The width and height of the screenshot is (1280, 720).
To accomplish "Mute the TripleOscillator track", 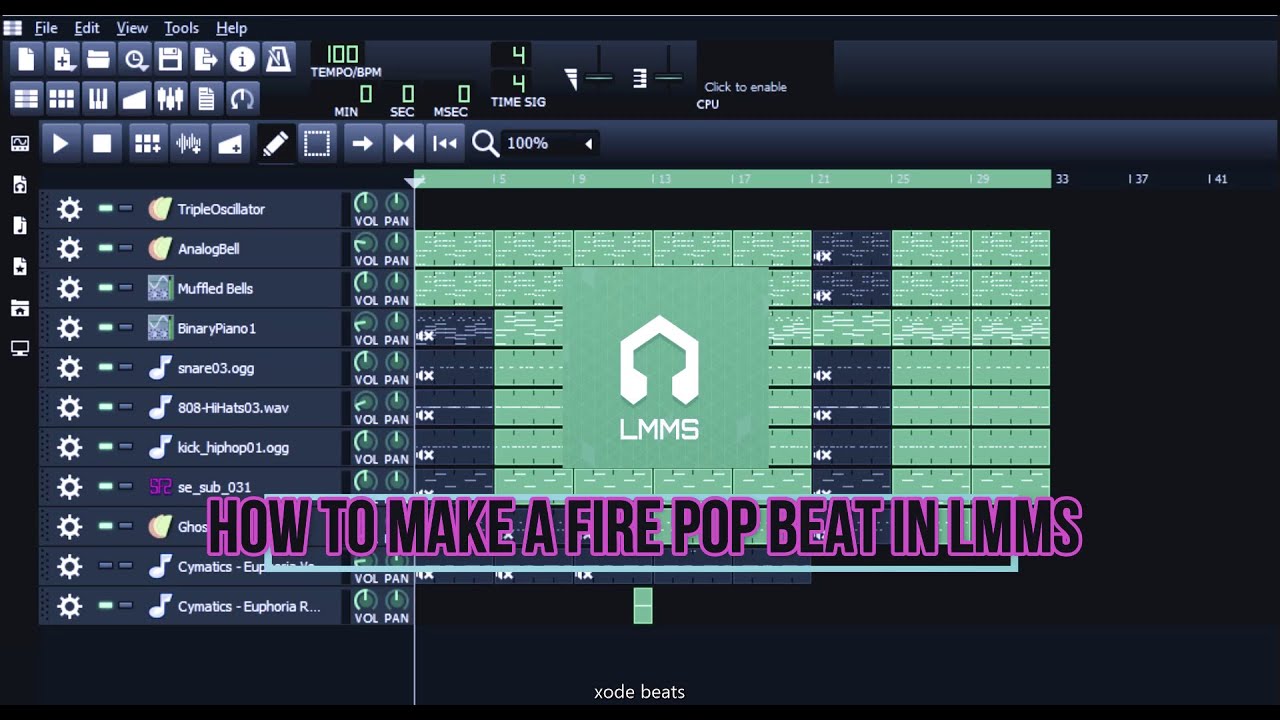I will point(105,208).
